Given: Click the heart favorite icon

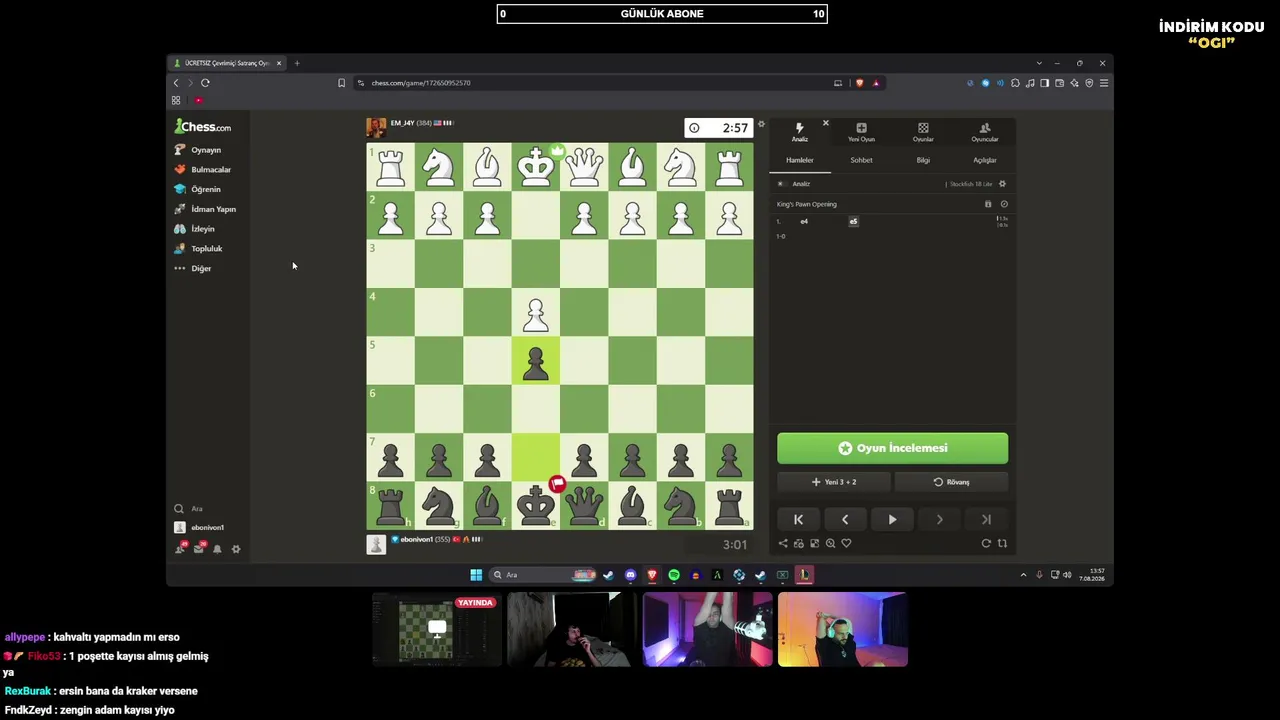Looking at the screenshot, I should point(846,543).
